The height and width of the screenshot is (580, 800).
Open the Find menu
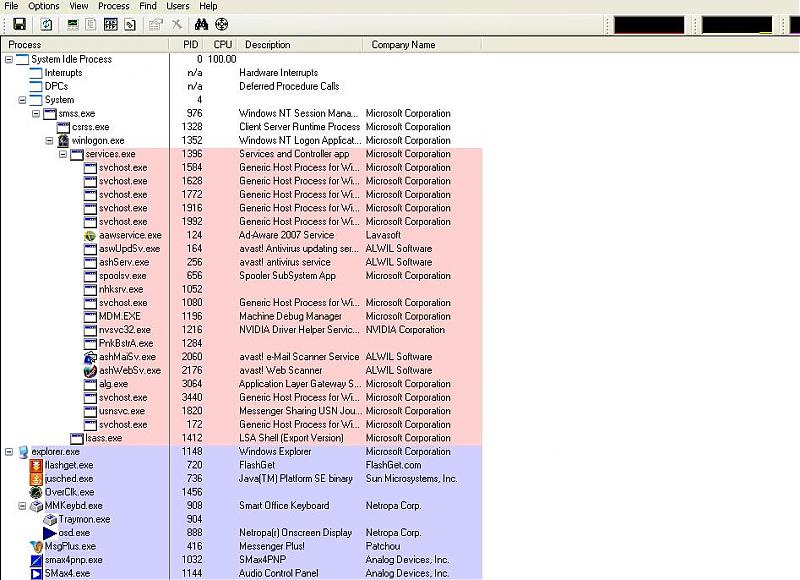148,6
